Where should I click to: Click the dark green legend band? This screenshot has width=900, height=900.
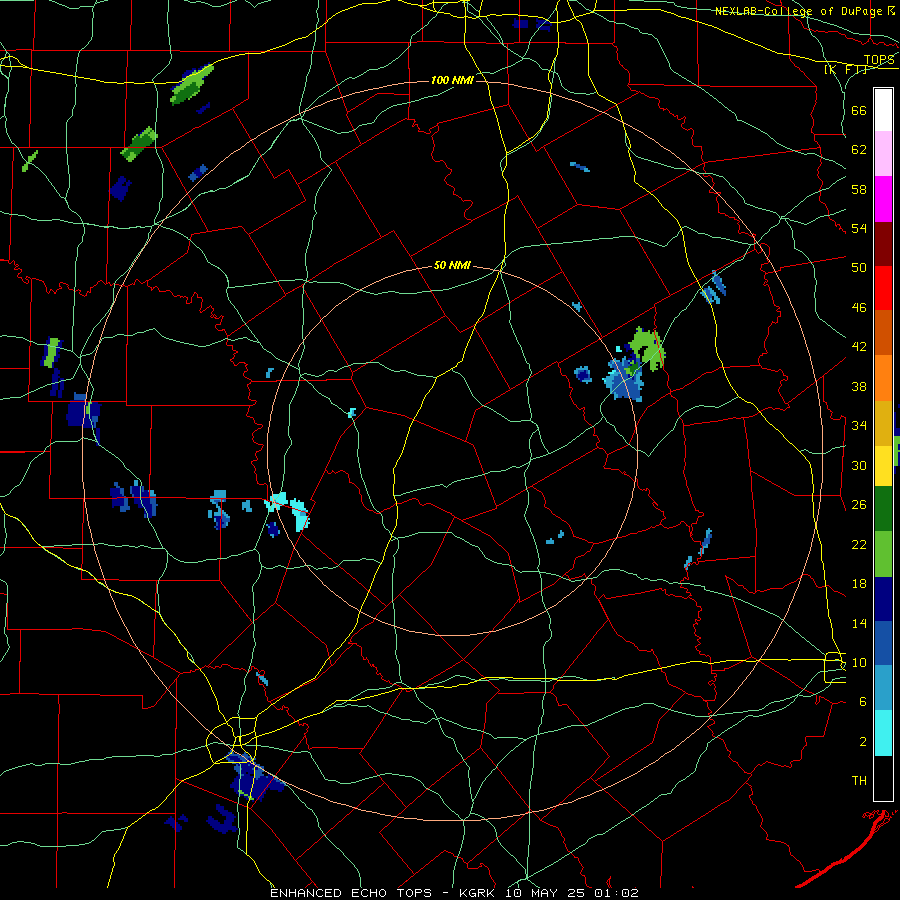pos(883,508)
